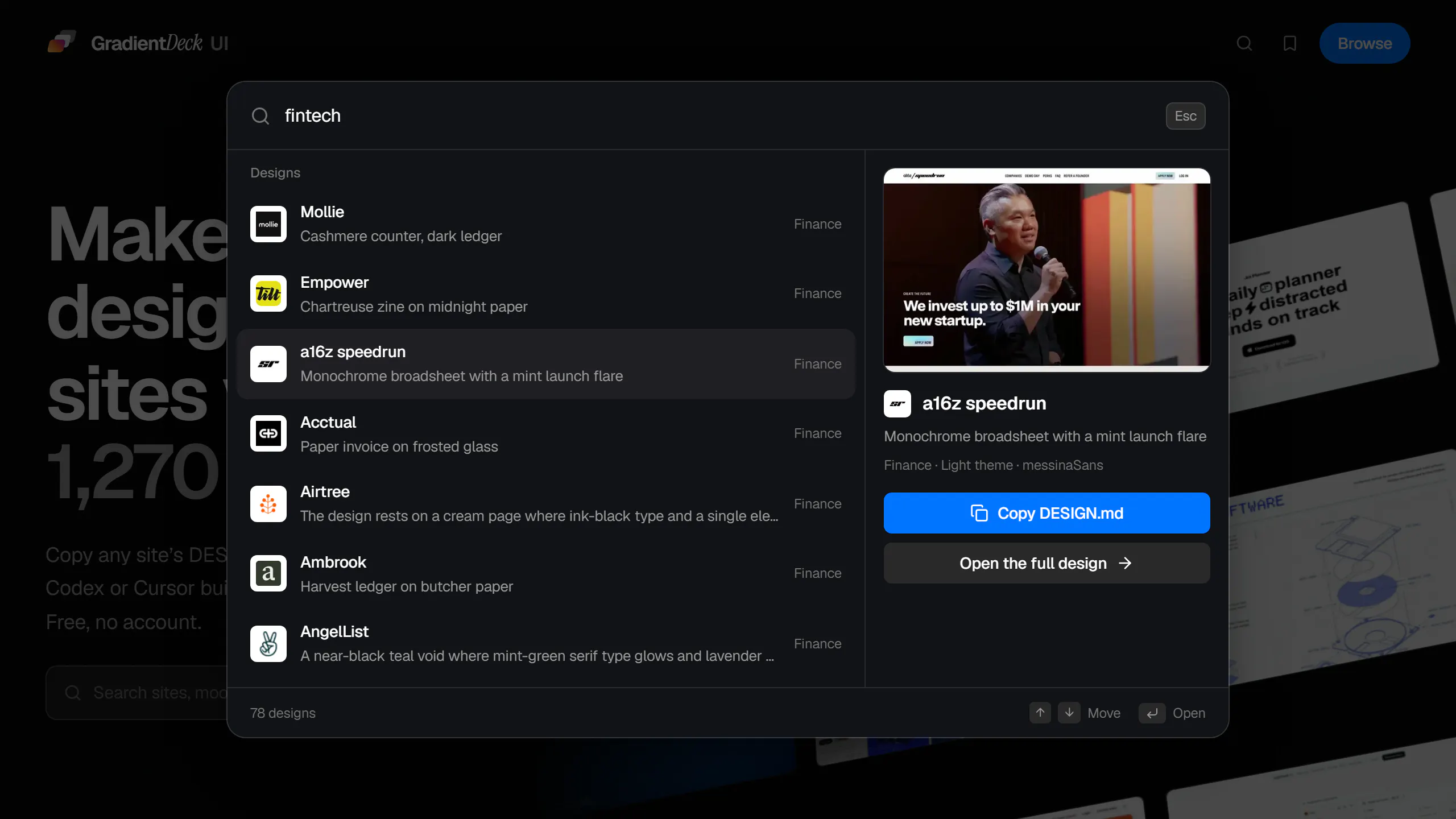Click the background Search sites input field
1456x819 pixels.
pyautogui.click(x=136, y=693)
